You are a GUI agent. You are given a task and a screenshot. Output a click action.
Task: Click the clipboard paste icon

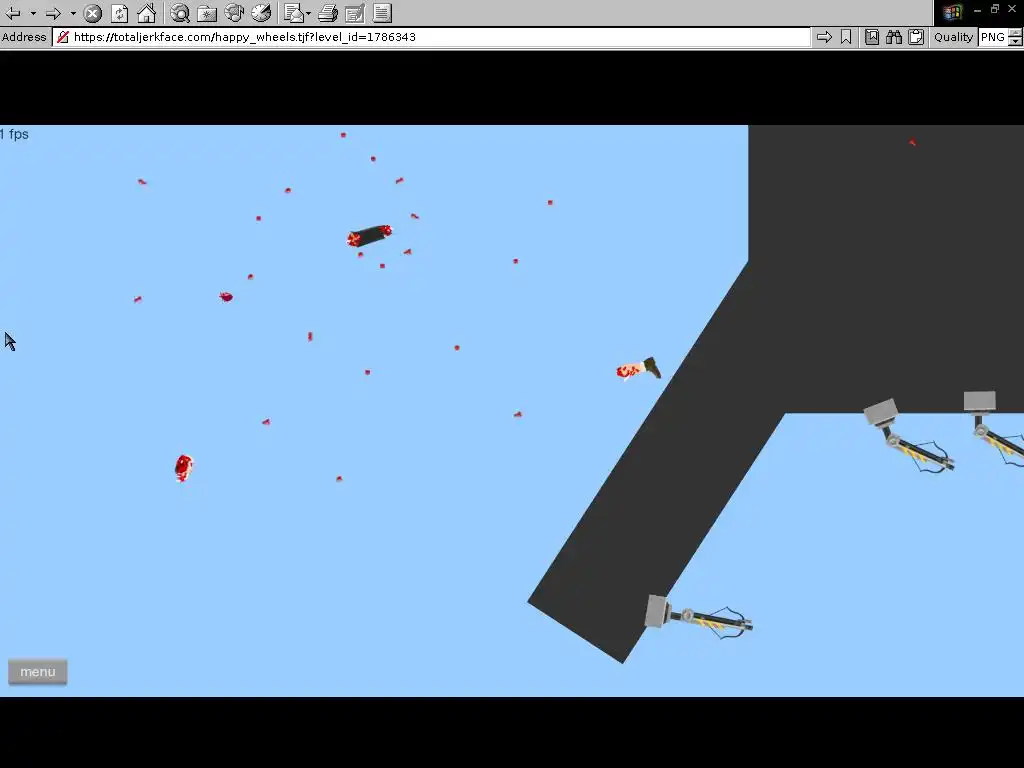[916, 37]
